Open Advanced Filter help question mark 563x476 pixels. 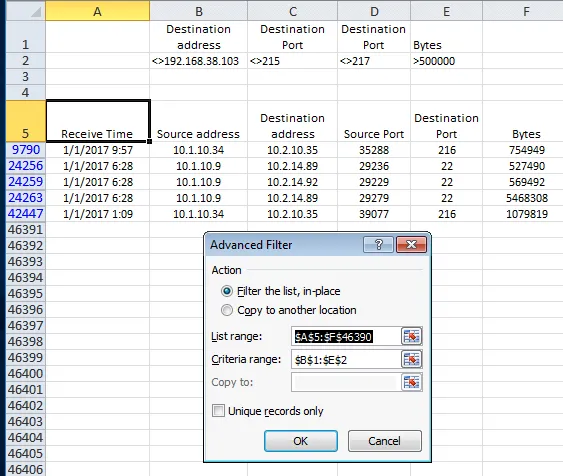click(x=378, y=244)
